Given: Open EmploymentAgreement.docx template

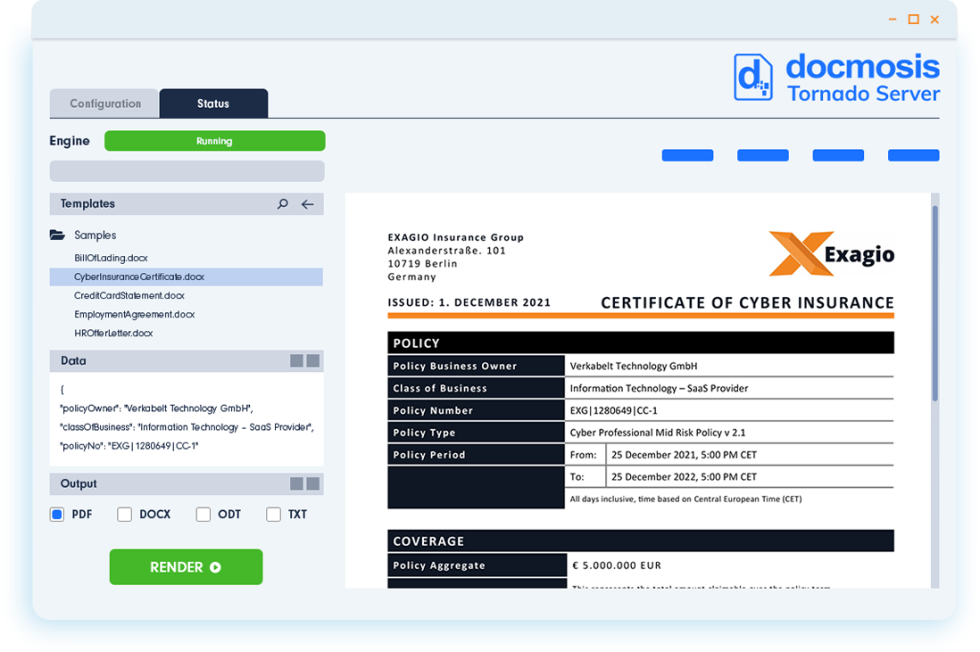Looking at the screenshot, I should 134,314.
